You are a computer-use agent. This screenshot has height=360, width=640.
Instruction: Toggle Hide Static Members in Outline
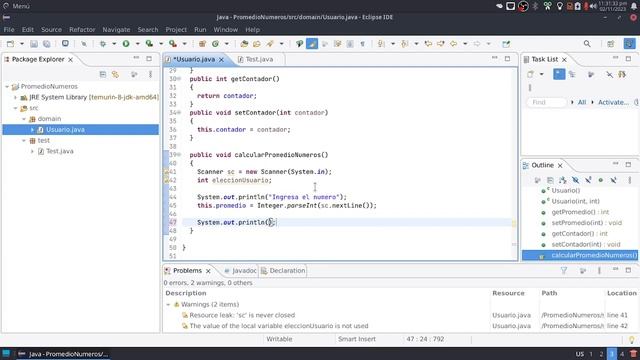[x=588, y=180]
